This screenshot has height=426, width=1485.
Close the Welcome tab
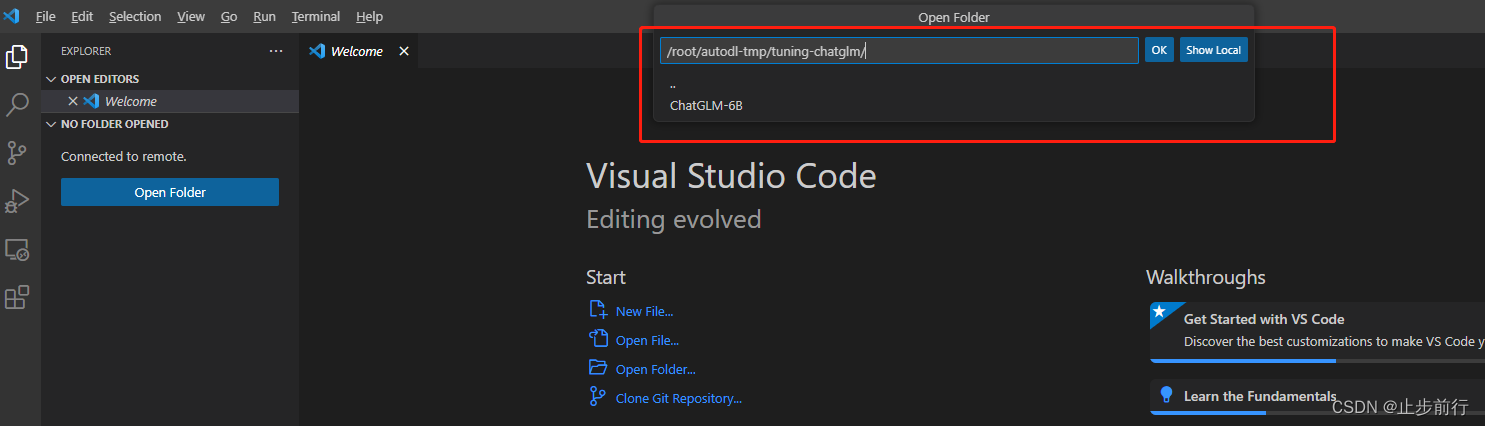pos(404,51)
